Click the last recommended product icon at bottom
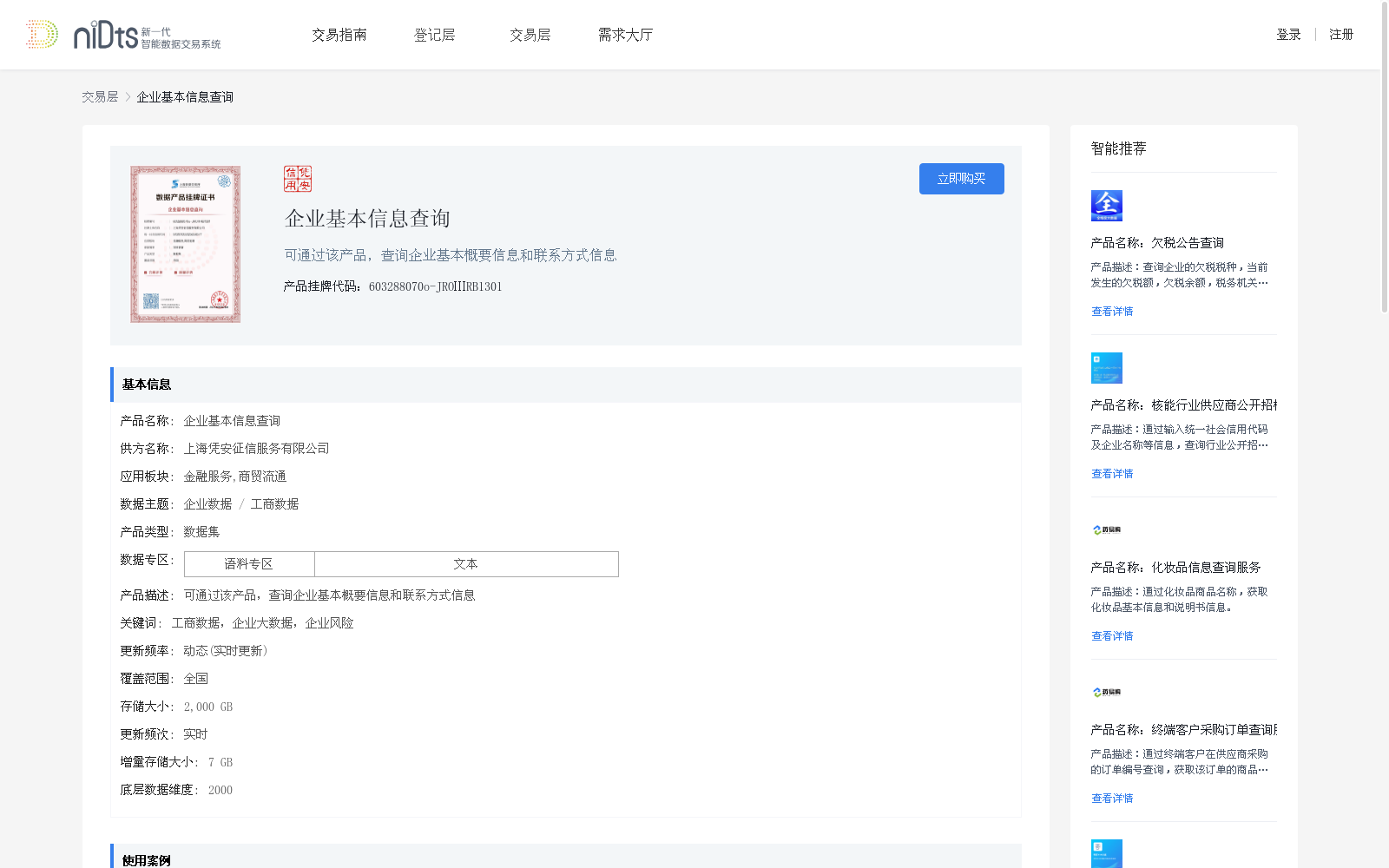This screenshot has width=1389, height=868. click(1107, 854)
